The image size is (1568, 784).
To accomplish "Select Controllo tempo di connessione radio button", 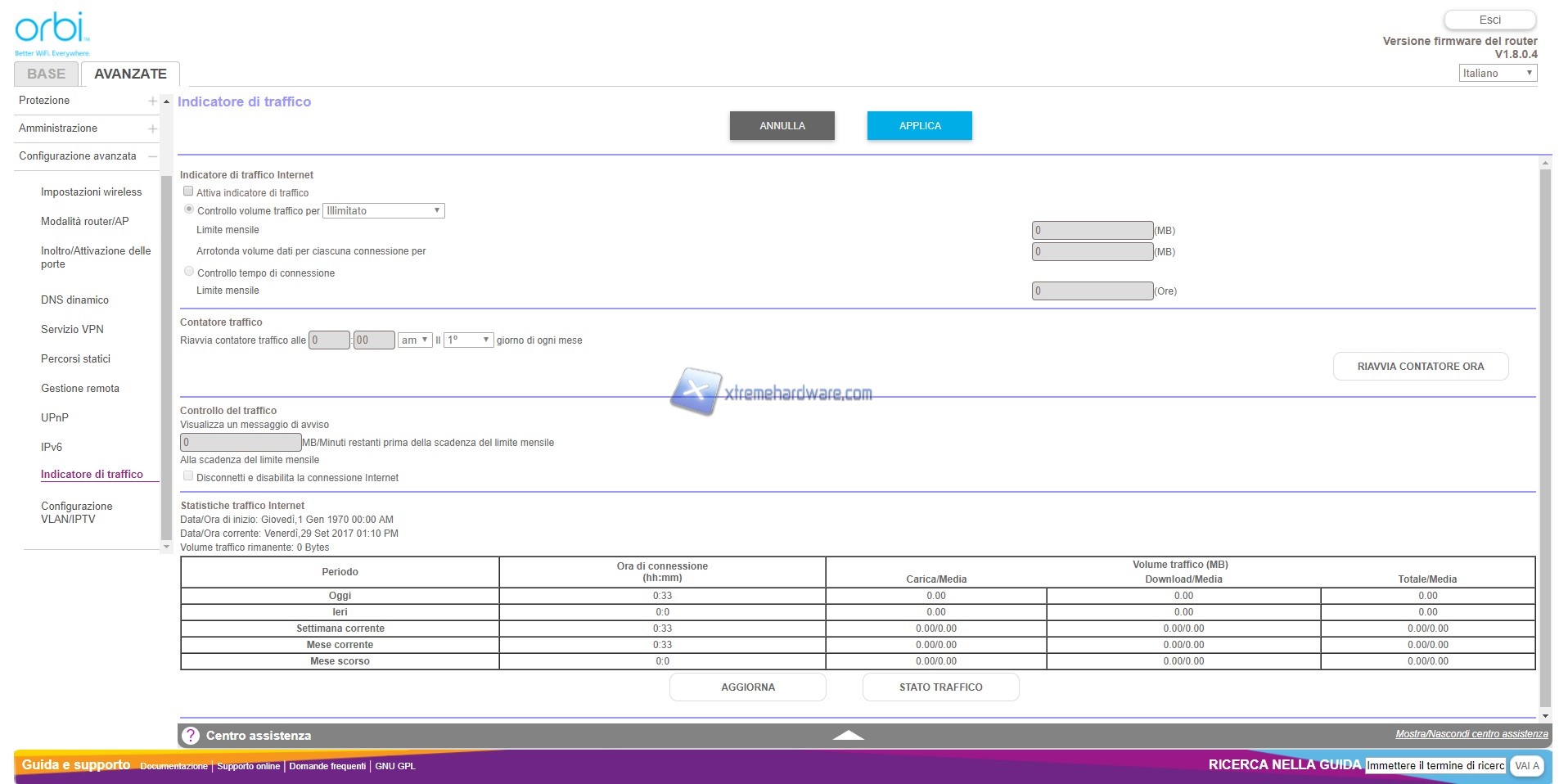I will click(x=189, y=272).
